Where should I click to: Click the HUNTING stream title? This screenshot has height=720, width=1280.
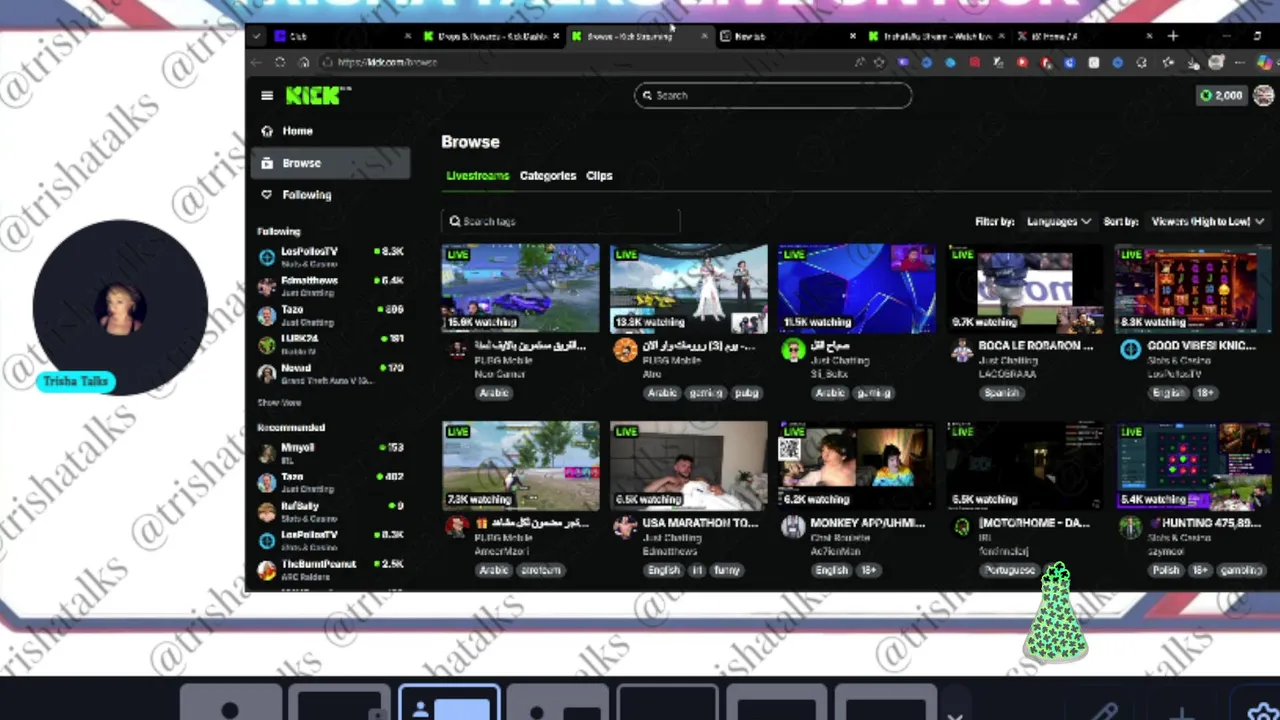[1204, 523]
